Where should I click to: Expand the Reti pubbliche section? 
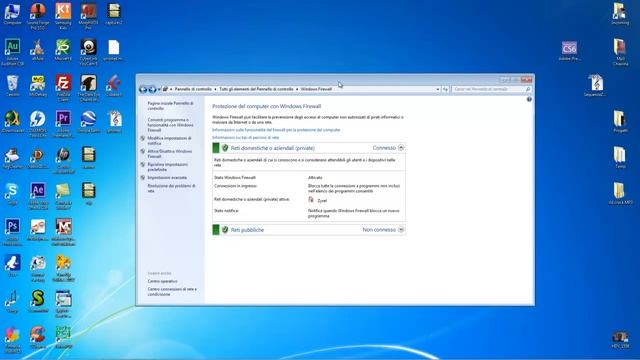(x=401, y=230)
